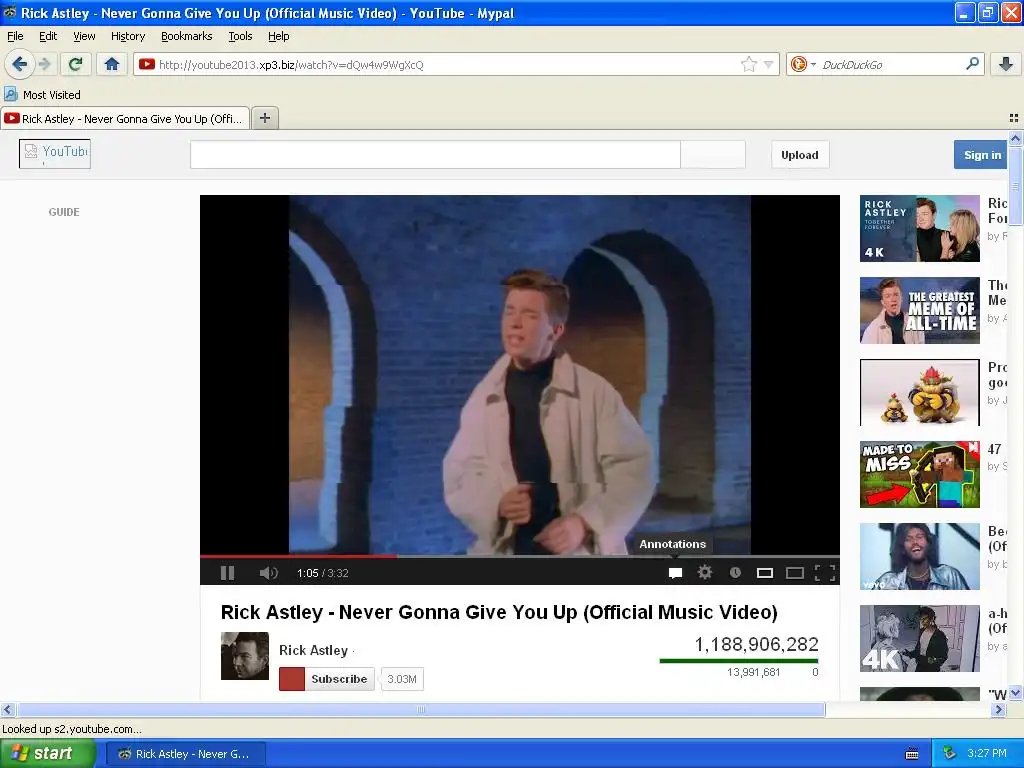This screenshot has height=768, width=1024.
Task: Click the DuckDuckGo search field
Action: coord(891,64)
